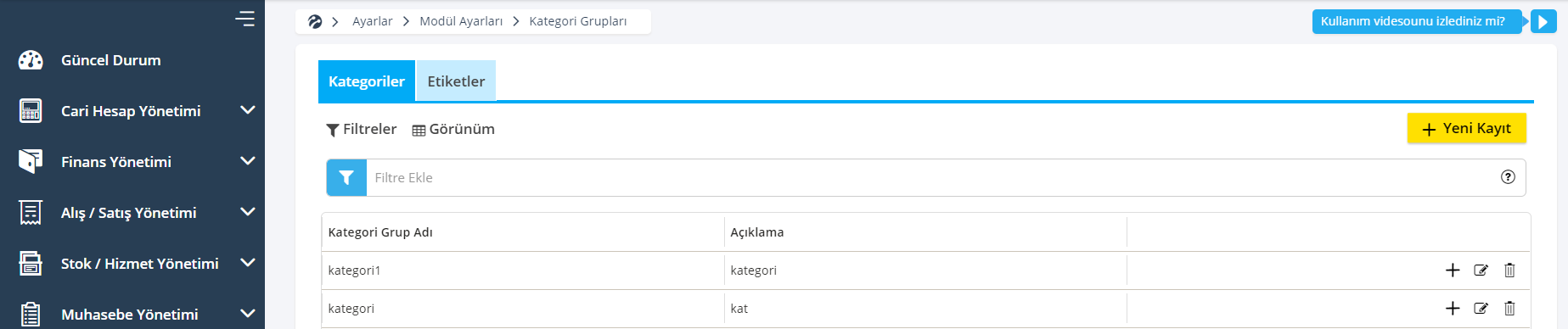Viewport: 1568px width, 329px height.
Task: Play the usage video arrow button
Action: [1543, 21]
